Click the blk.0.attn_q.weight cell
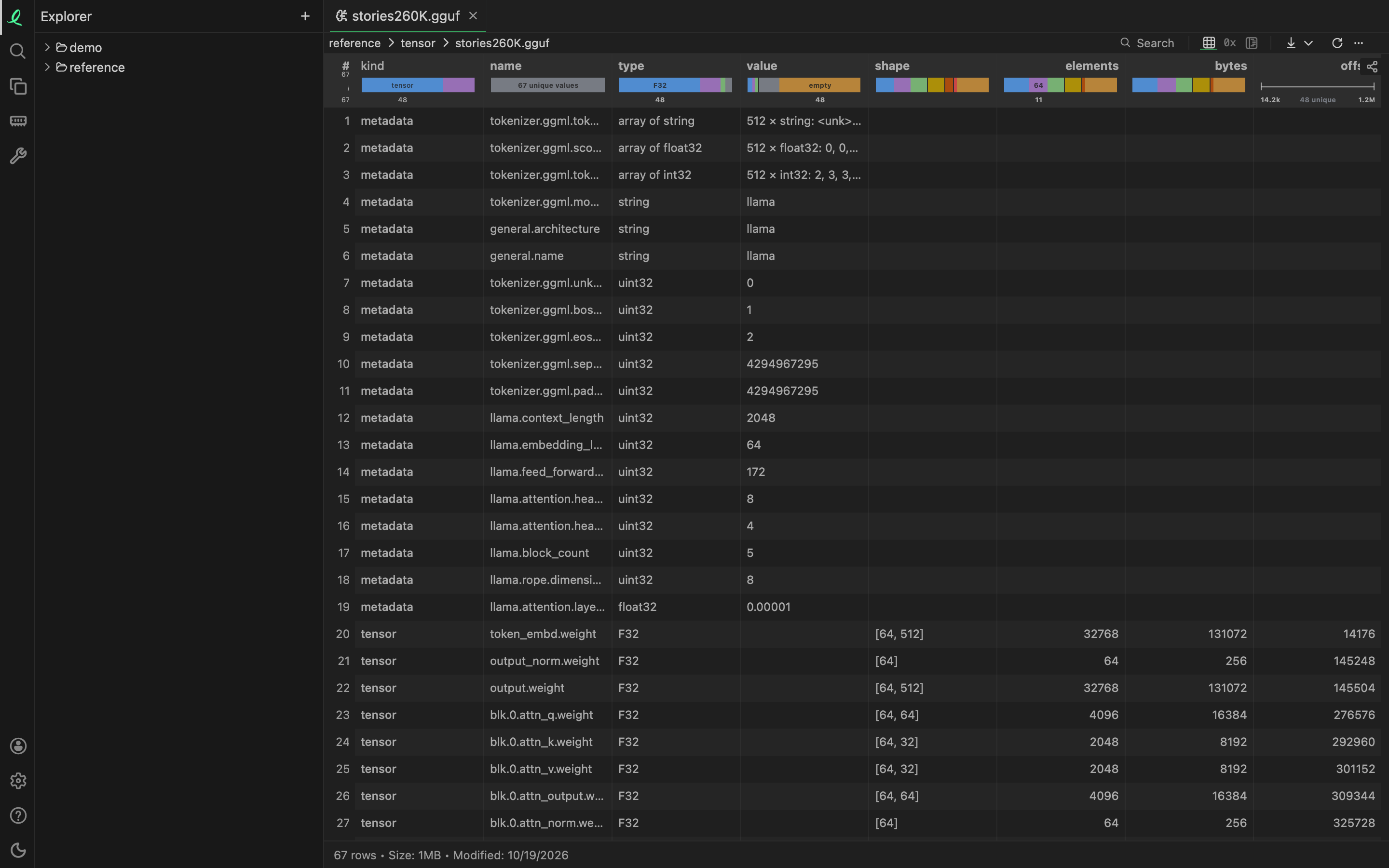 547,715
